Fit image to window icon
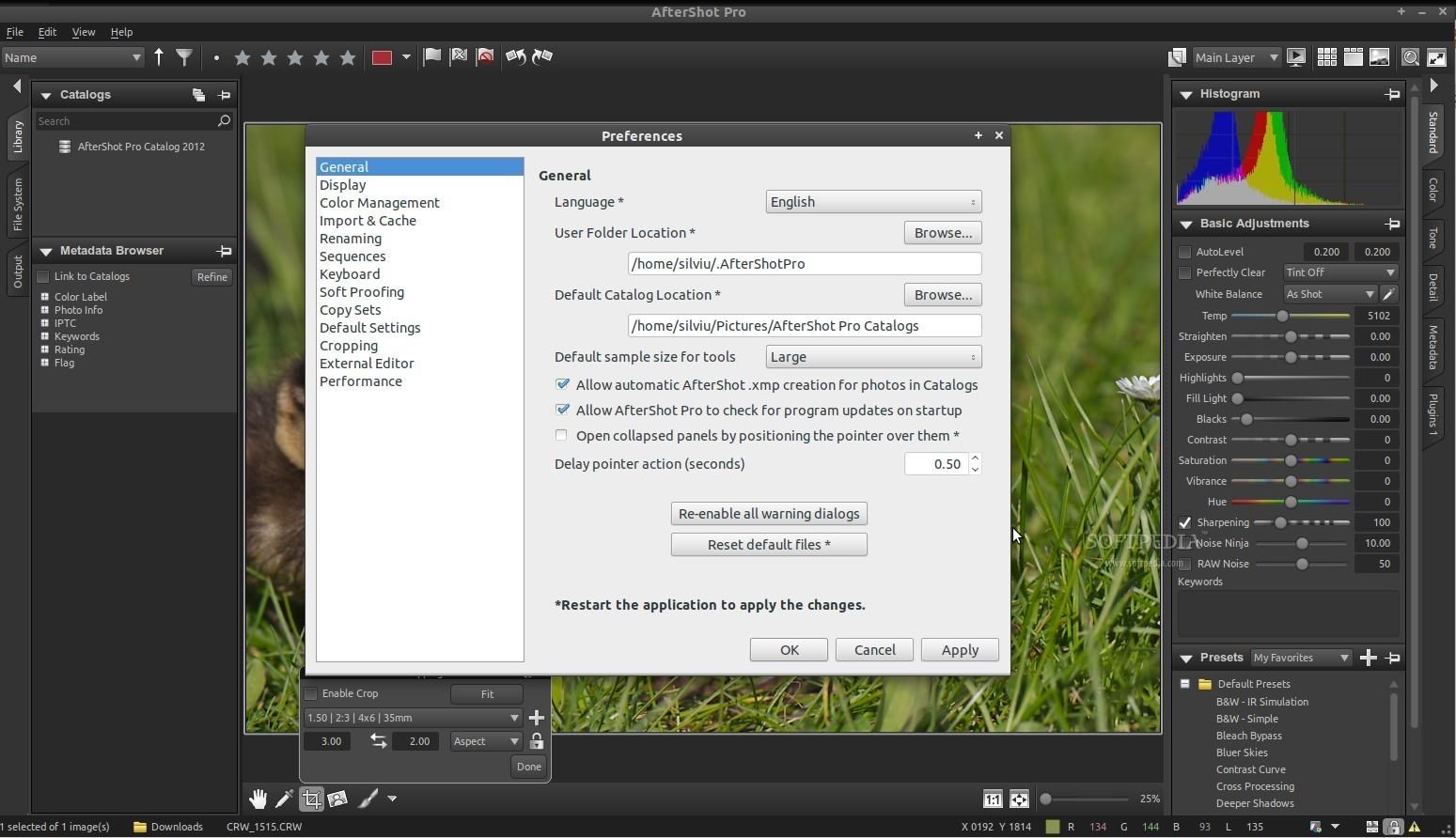This screenshot has width=1456, height=838. pyautogui.click(x=1019, y=799)
